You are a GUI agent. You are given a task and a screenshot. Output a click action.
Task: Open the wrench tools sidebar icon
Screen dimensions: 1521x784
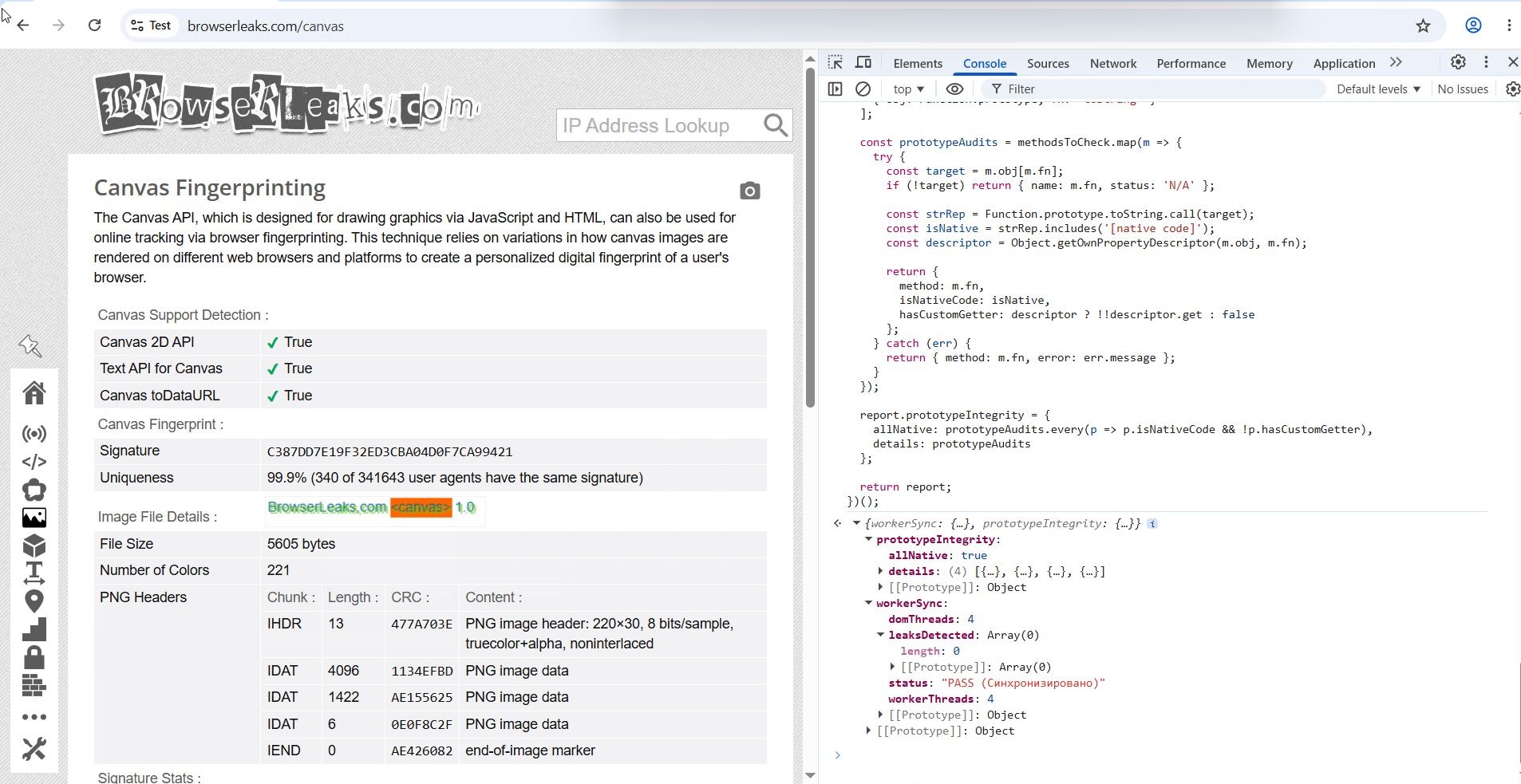click(34, 749)
